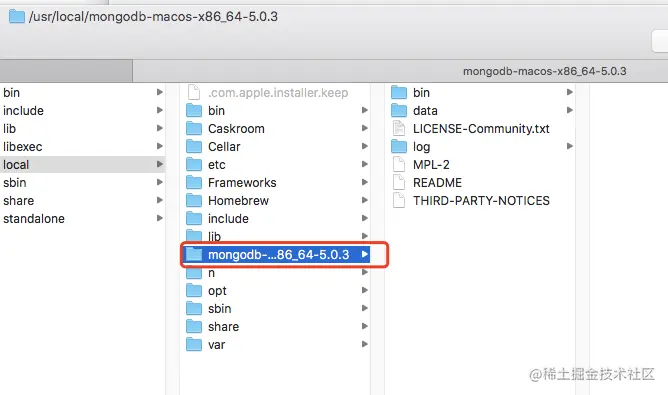Click the THIRD-PARTY-NOTICES file icon
Screen dimensions: 668x395
click(x=399, y=200)
